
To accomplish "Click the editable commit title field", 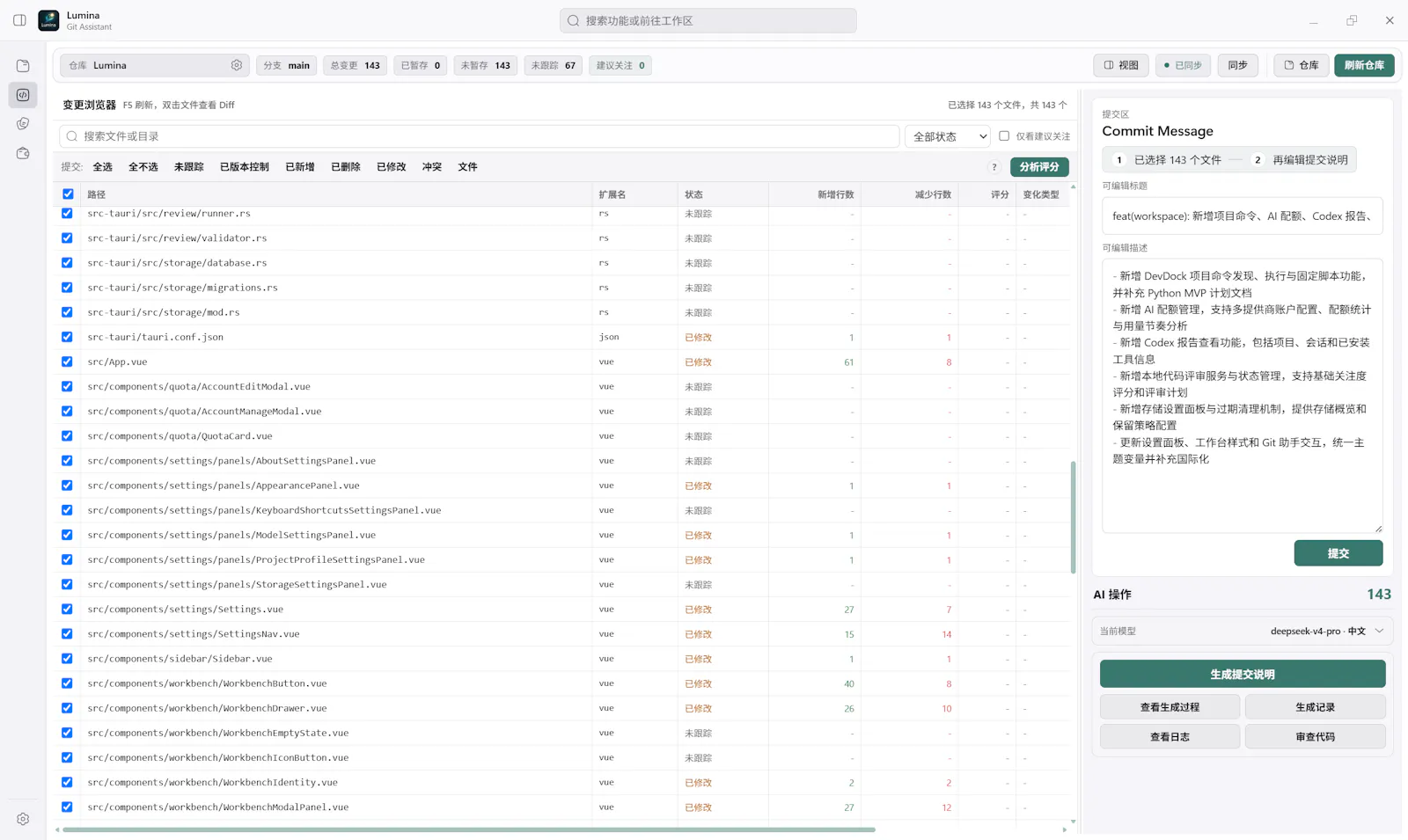I will (1242, 215).
